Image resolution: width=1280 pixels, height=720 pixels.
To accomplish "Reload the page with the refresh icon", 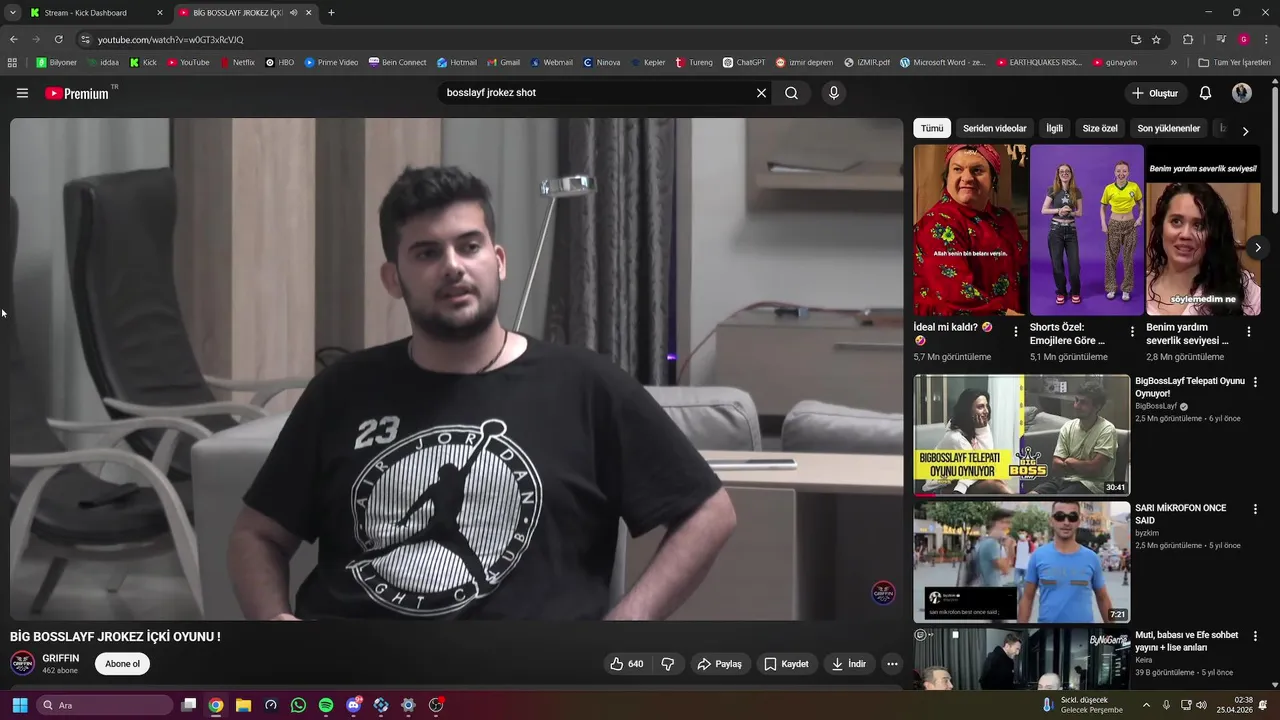I will 58,39.
